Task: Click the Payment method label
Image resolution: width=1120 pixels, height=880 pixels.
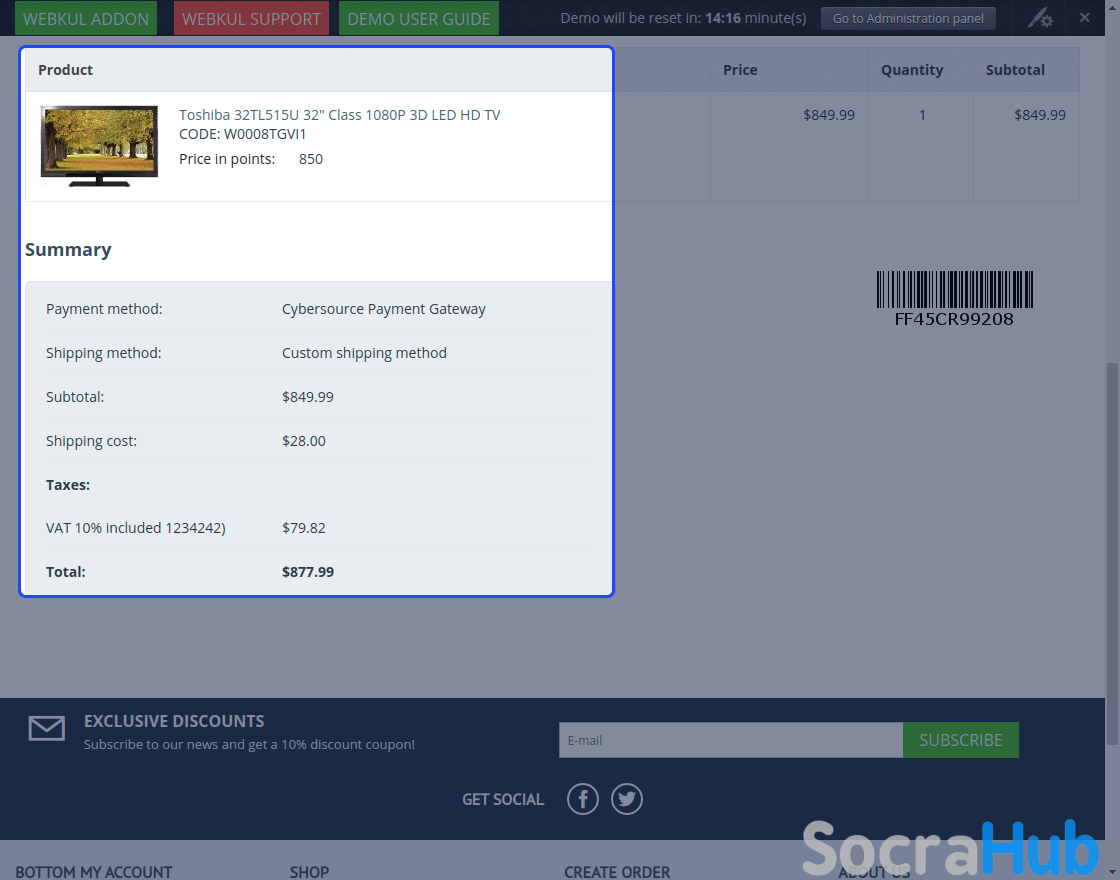Action: coord(104,309)
